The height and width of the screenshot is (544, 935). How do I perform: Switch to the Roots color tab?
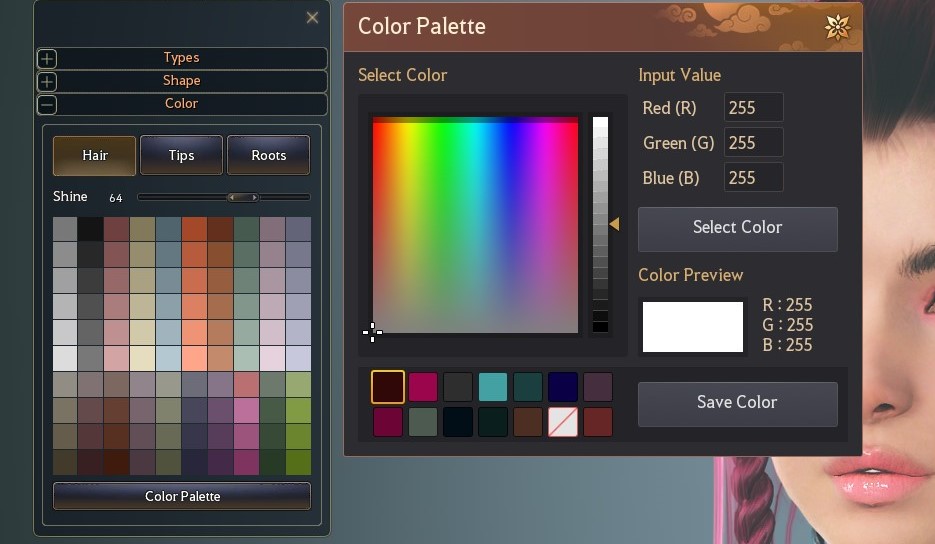click(x=268, y=156)
